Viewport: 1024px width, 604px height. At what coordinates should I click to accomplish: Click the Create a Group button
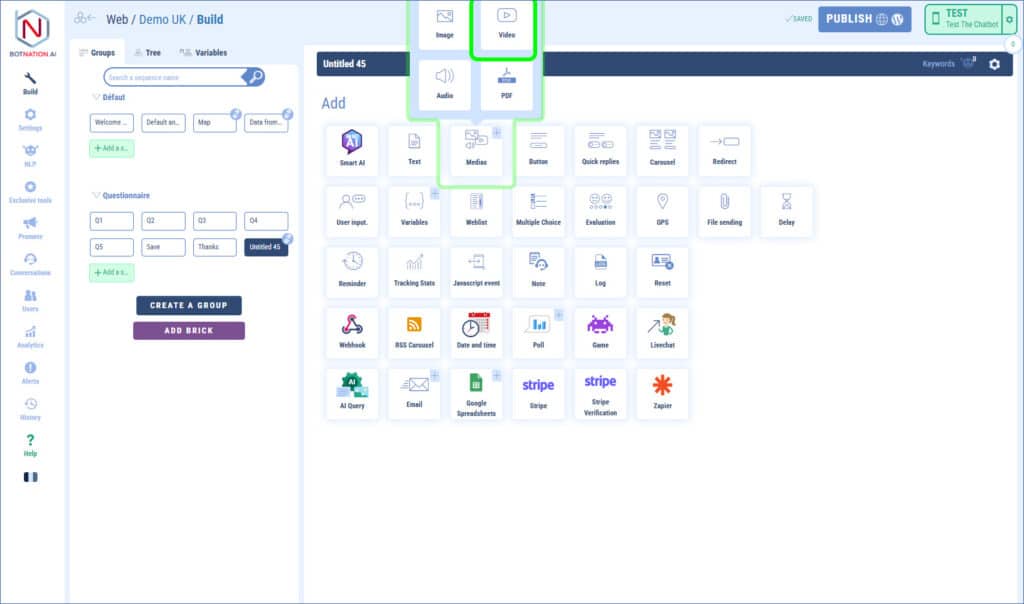188,305
